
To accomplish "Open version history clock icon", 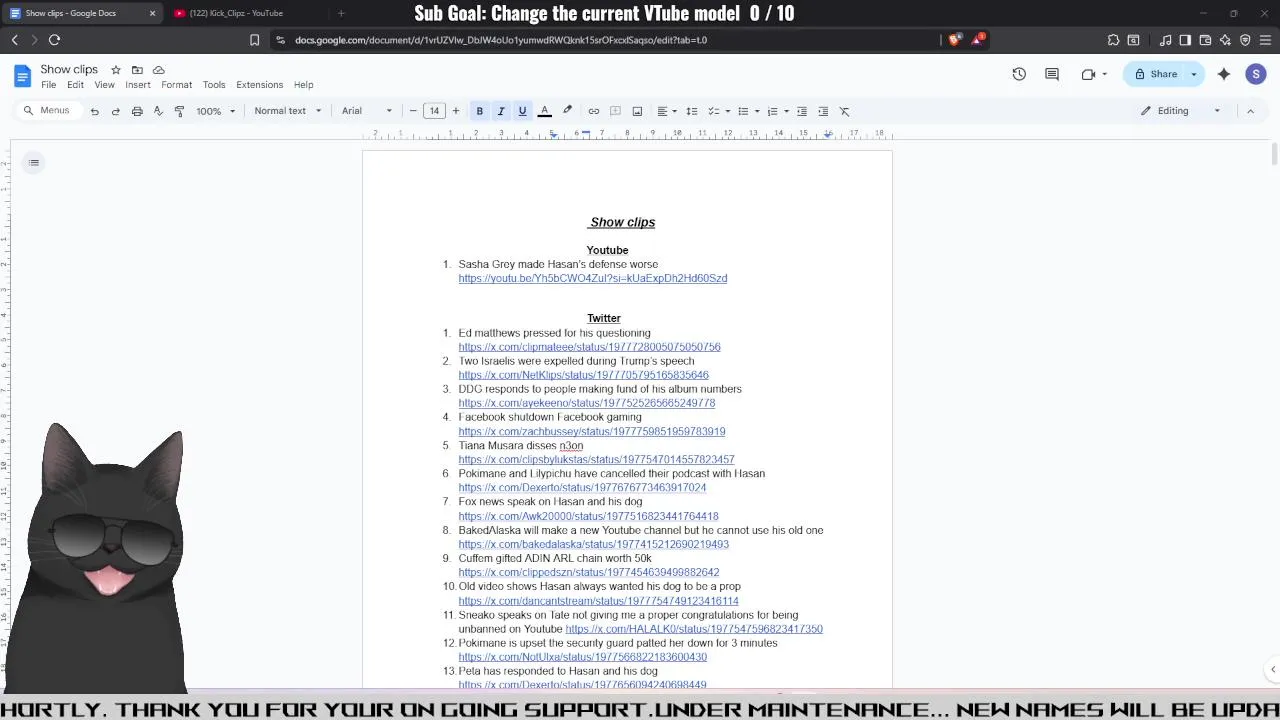I will (x=1019, y=74).
